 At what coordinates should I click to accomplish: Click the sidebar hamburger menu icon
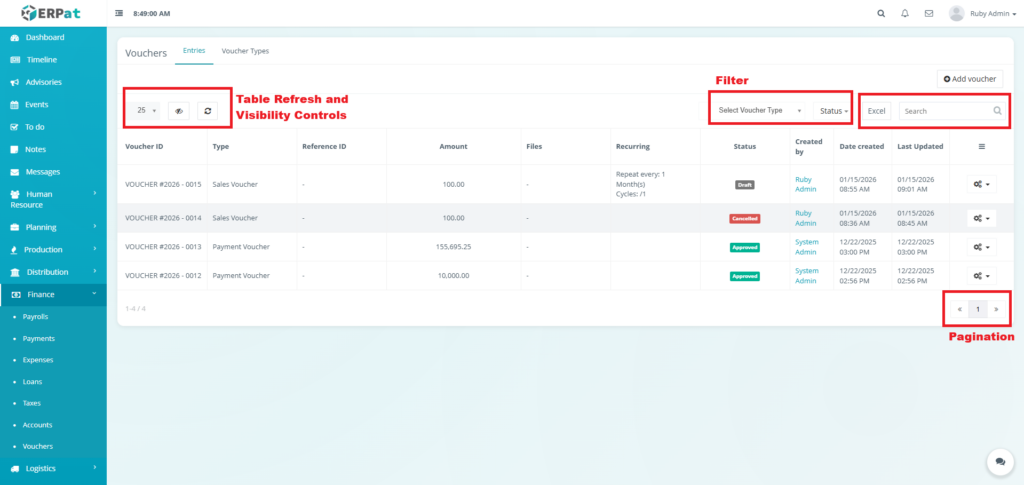[x=120, y=14]
